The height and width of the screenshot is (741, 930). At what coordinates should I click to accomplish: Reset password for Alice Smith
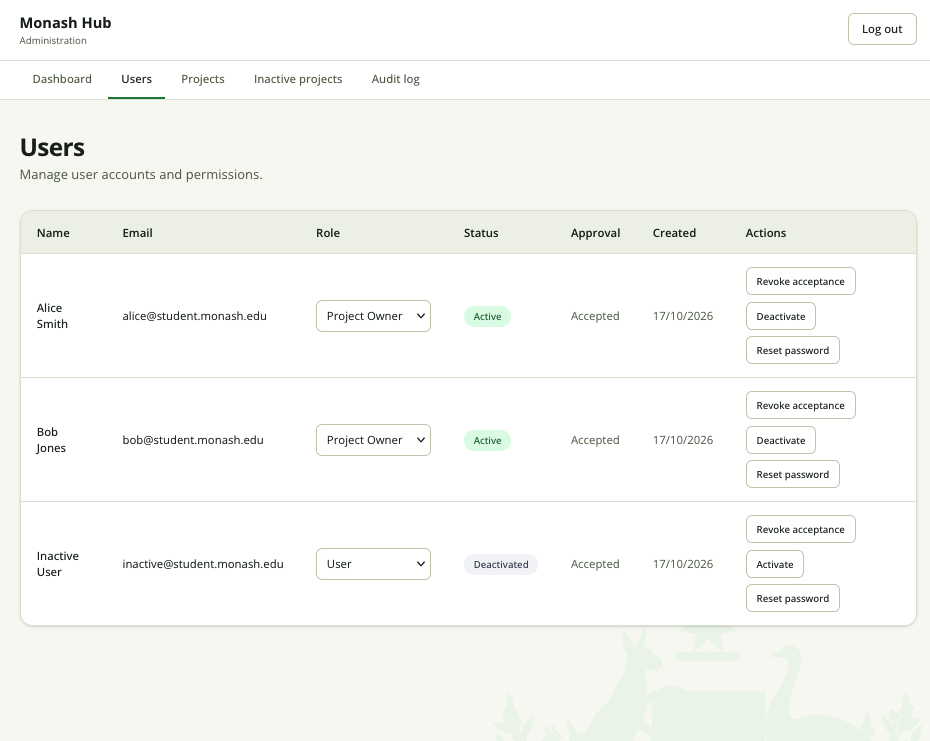tap(792, 351)
